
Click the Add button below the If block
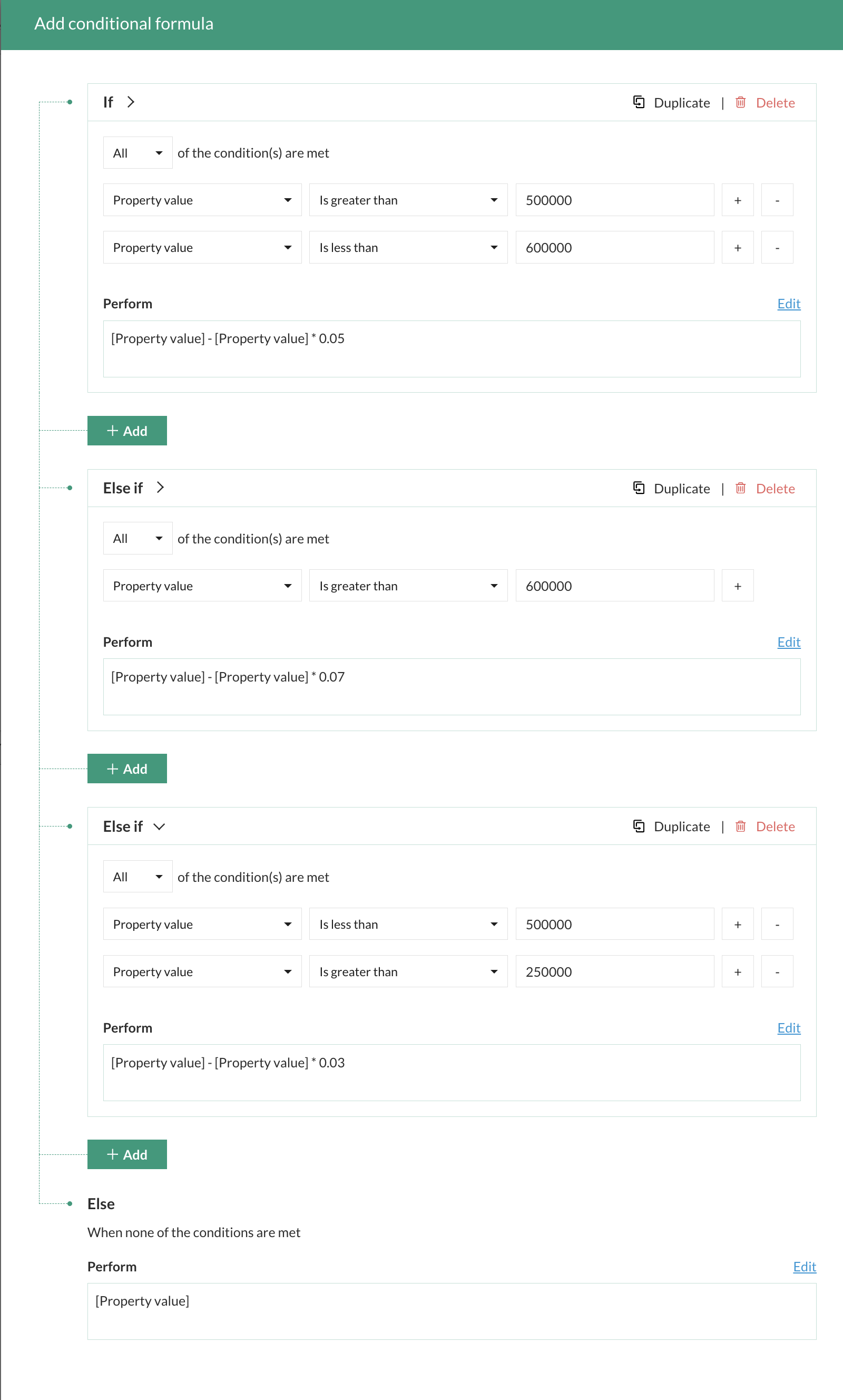(x=126, y=431)
